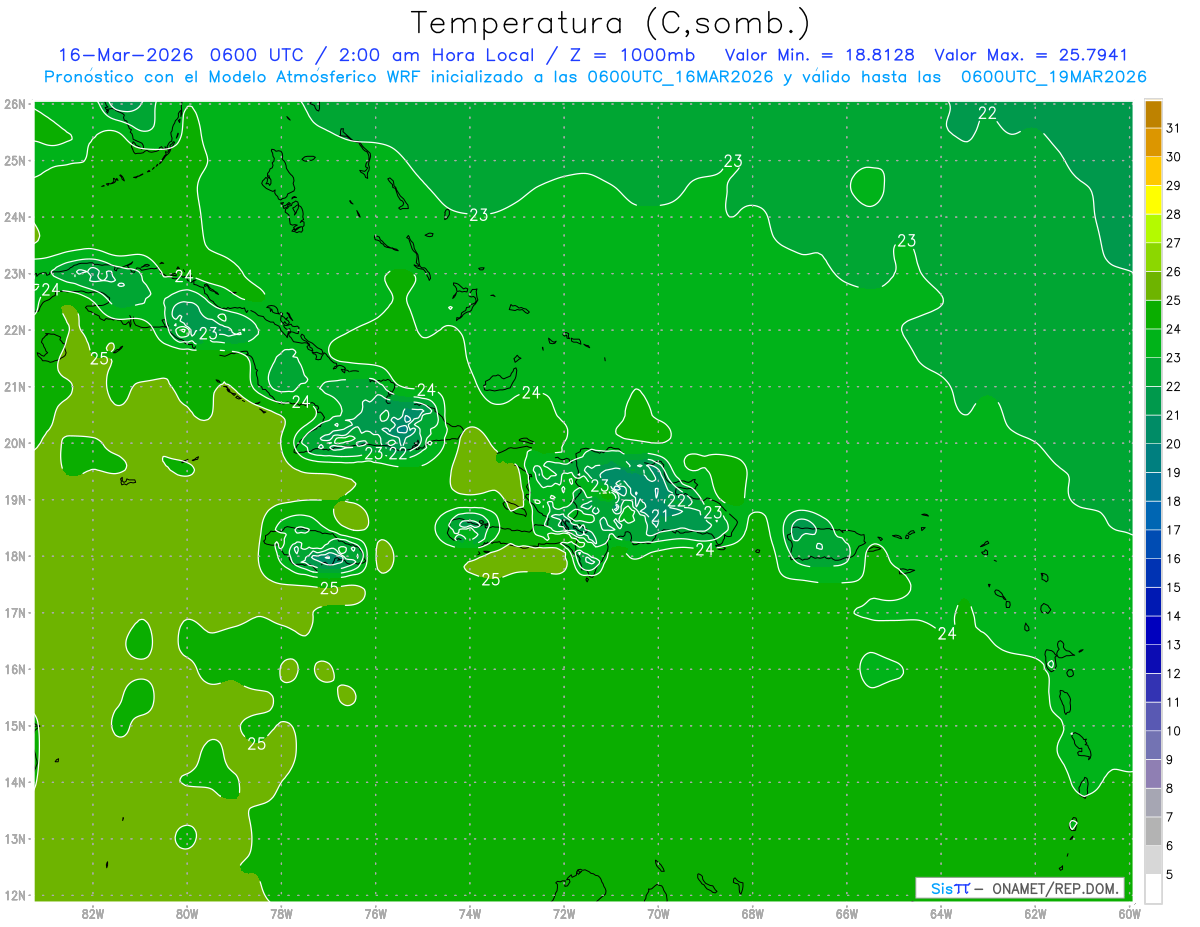Click the Valor Min. = 18.8128 text

(820, 55)
